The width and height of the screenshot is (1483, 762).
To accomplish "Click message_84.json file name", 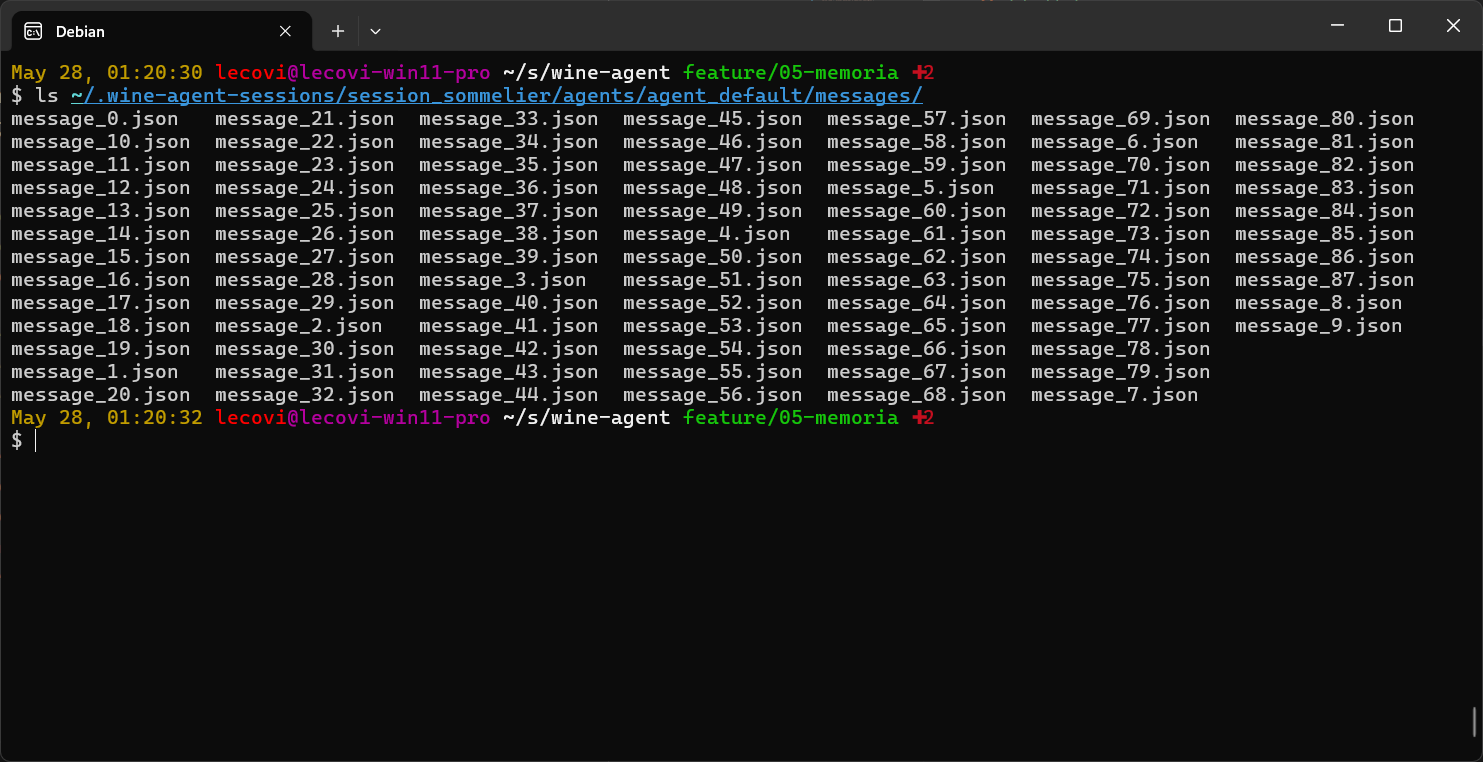I will (x=1324, y=211).
